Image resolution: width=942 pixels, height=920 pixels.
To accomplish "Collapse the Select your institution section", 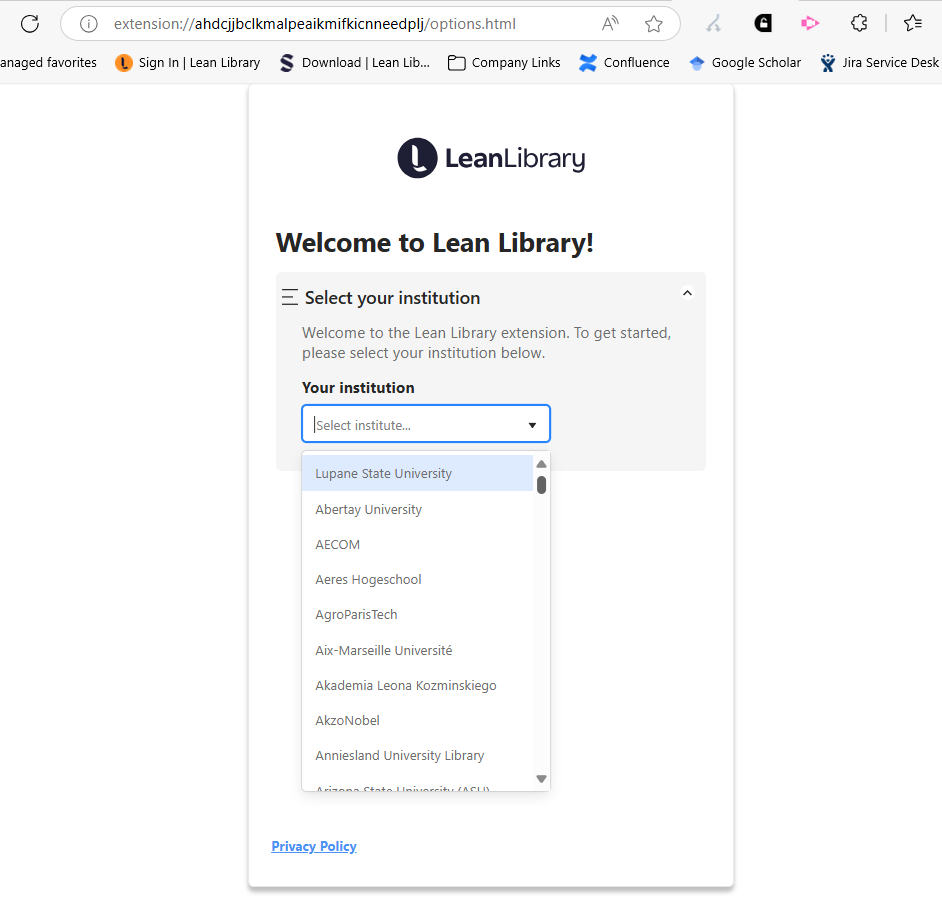I will tap(687, 293).
